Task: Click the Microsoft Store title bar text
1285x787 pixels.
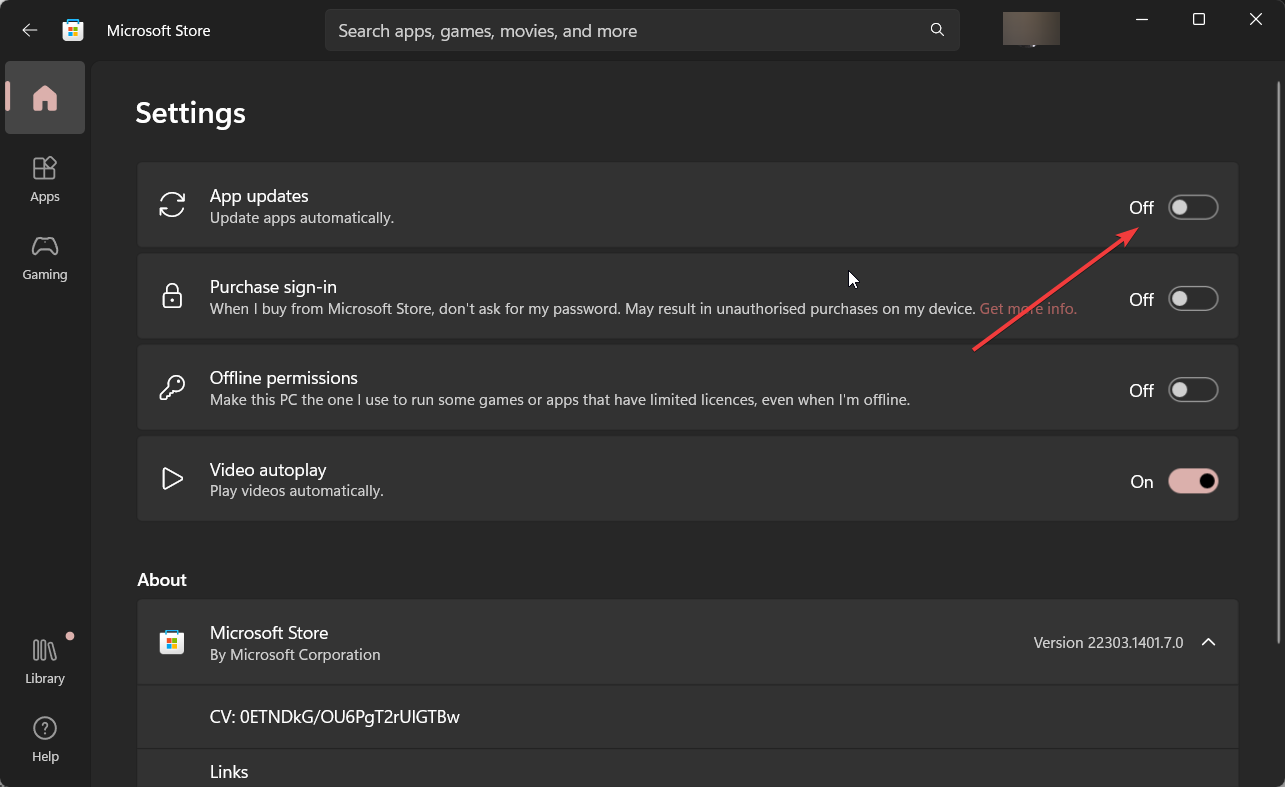Action: 159,31
